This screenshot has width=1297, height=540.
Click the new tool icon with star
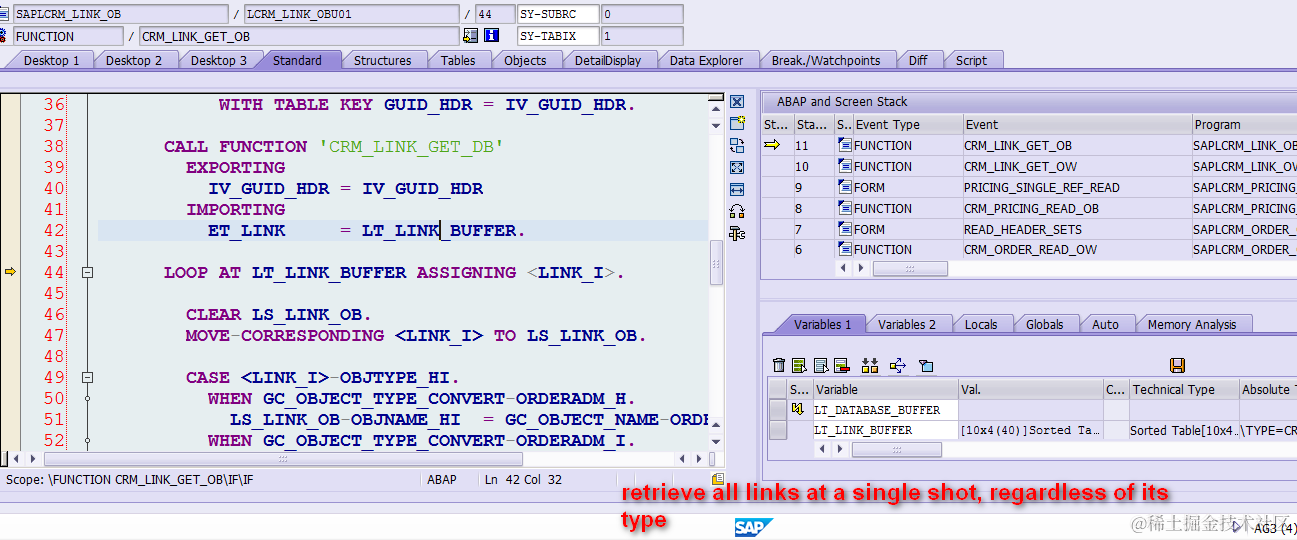coord(737,124)
